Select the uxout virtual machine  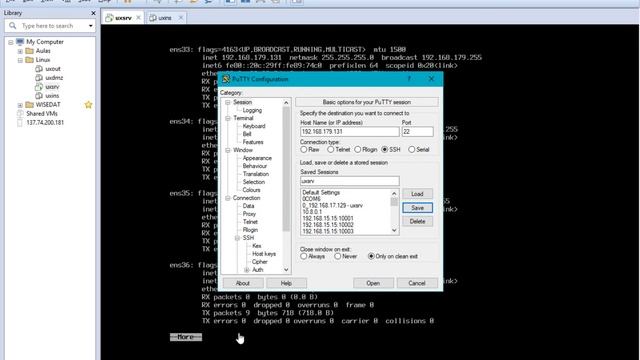click(x=53, y=69)
